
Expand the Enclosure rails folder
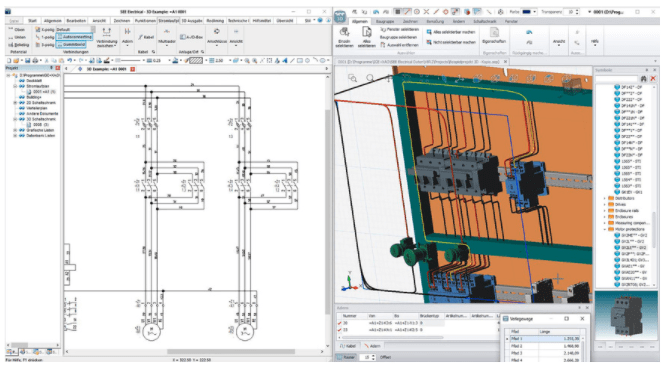pyautogui.click(x=605, y=210)
